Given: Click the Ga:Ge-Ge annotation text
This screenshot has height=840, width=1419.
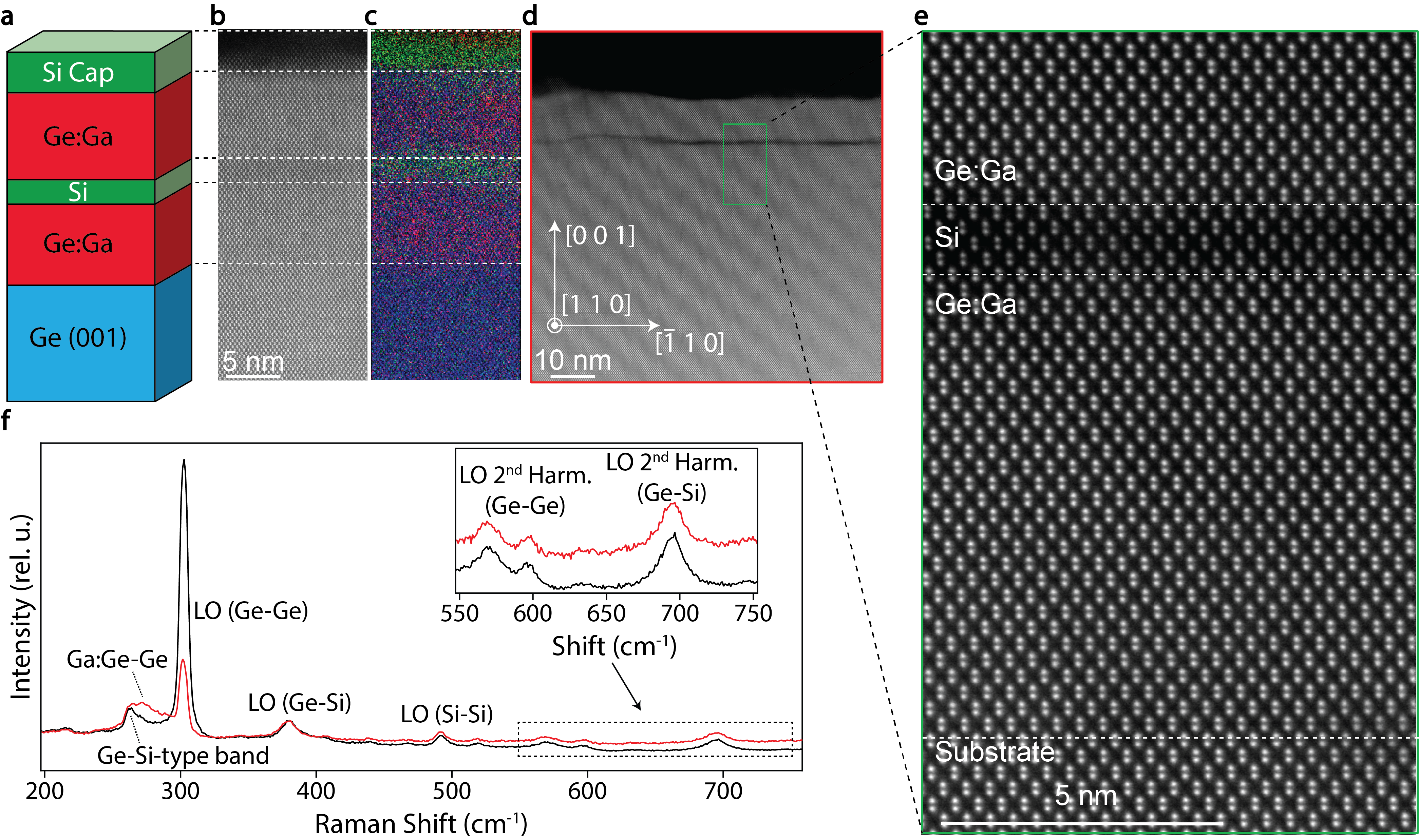Looking at the screenshot, I should point(117,660).
